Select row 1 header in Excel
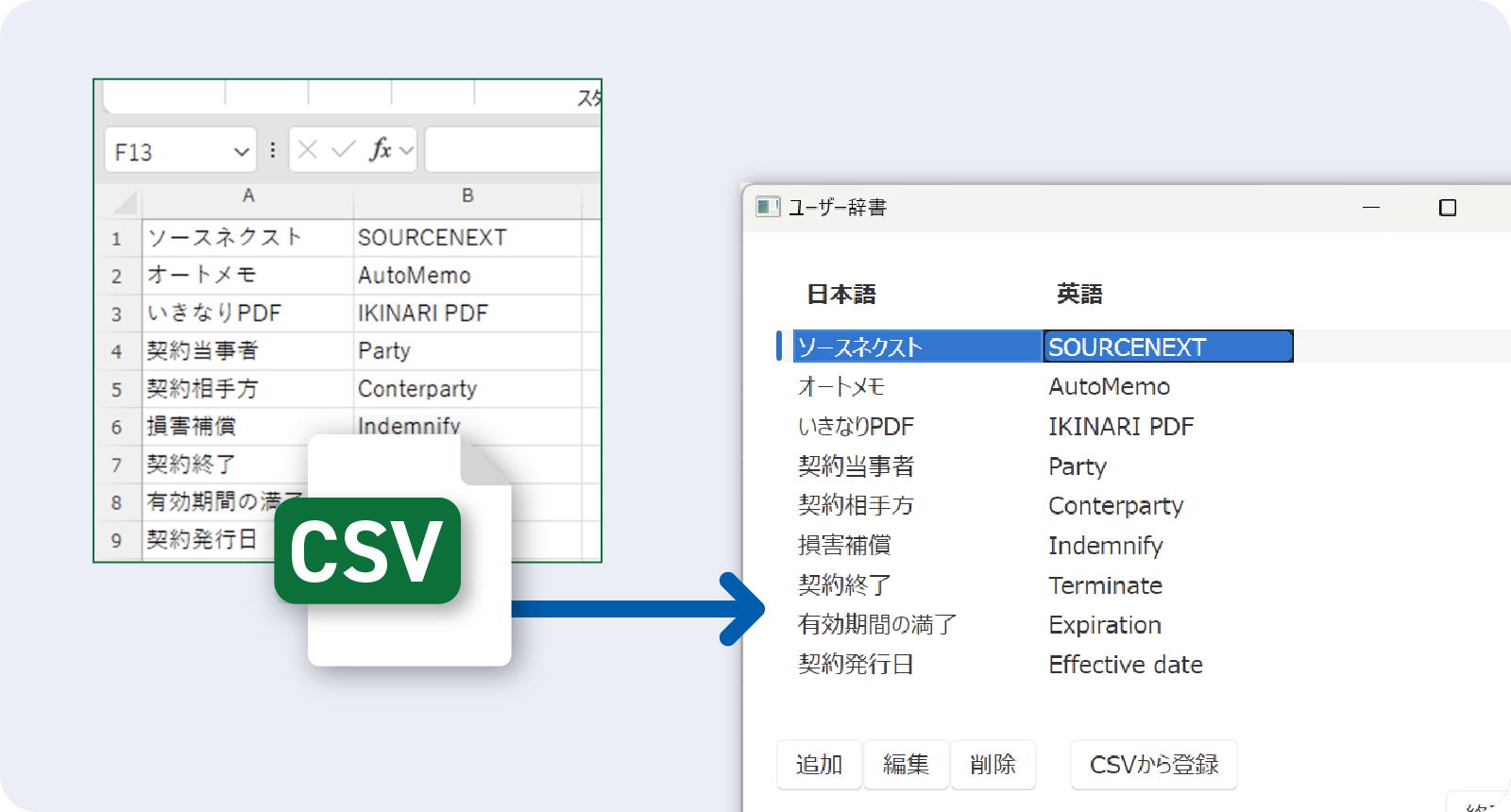 tap(117, 238)
